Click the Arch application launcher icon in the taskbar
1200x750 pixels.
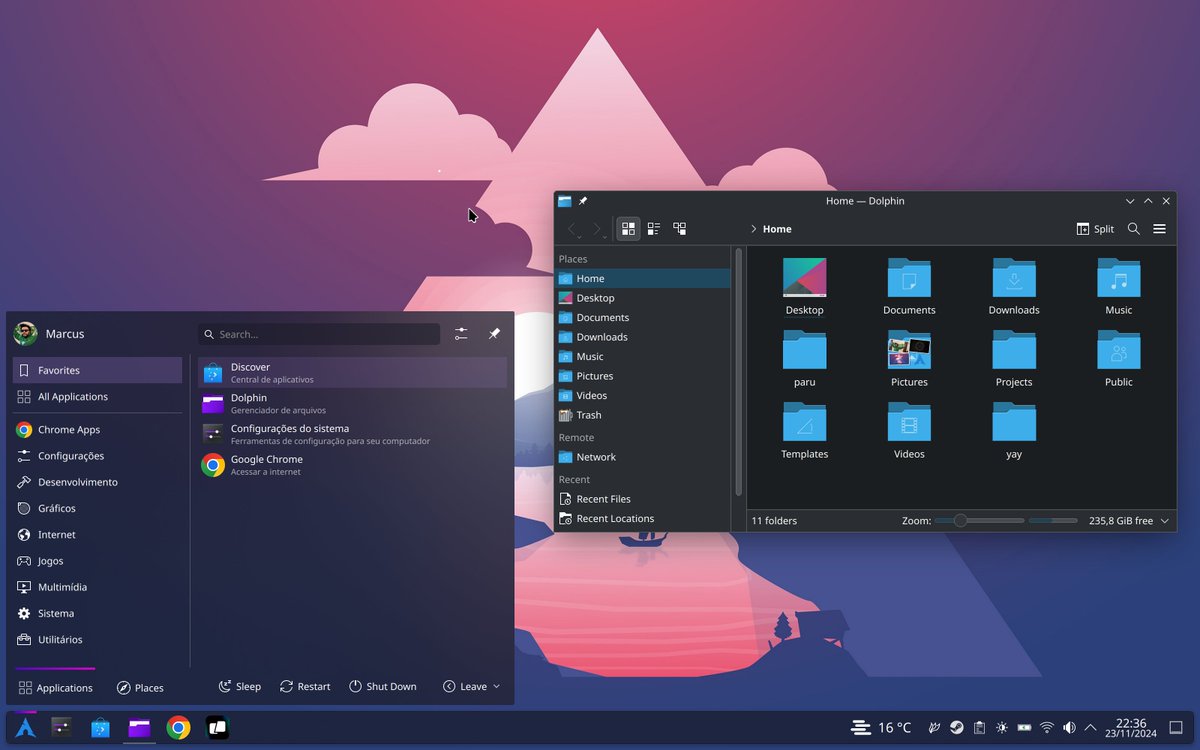coord(25,728)
